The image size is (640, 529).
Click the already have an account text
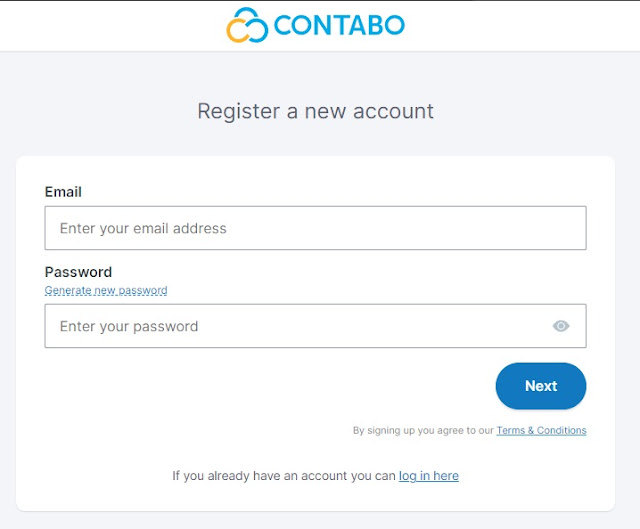pos(284,476)
